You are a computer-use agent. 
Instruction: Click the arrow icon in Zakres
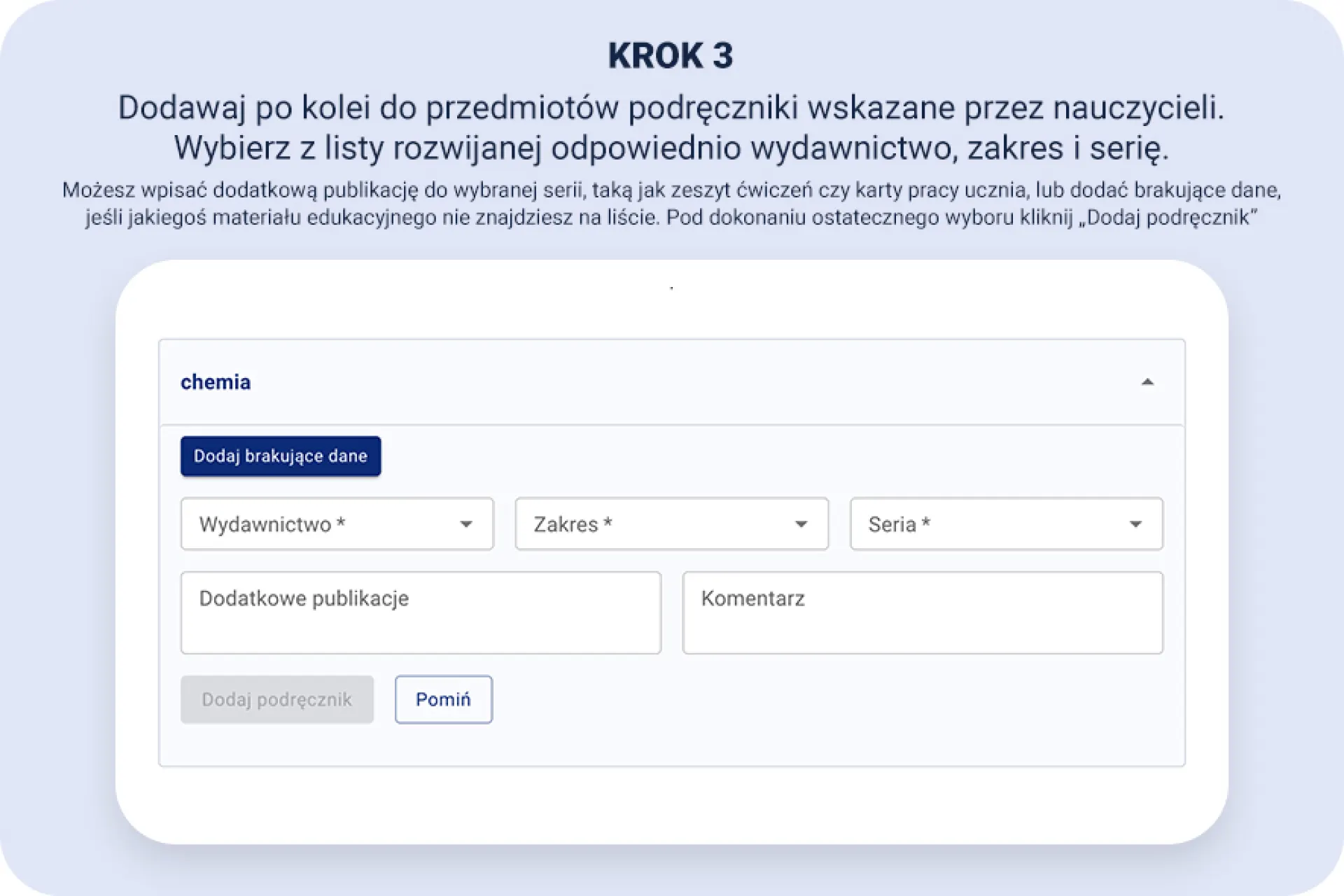click(x=801, y=524)
